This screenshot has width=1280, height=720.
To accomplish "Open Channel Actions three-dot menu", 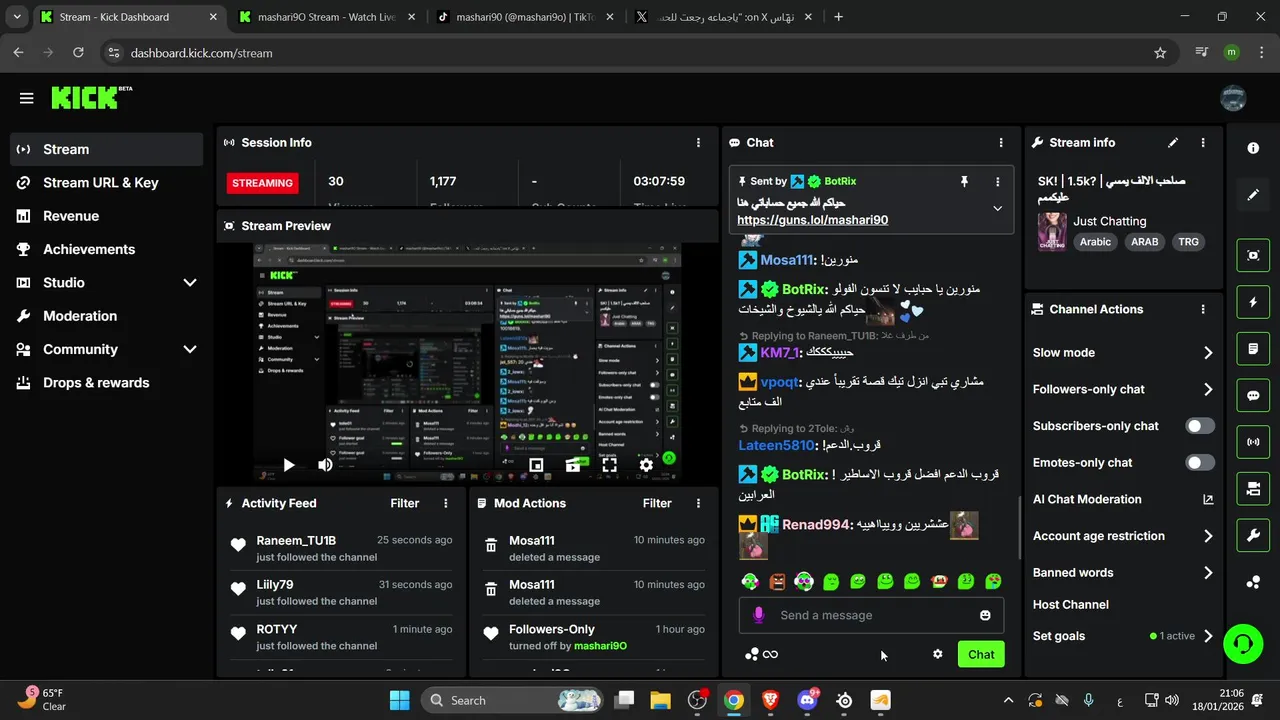I will (x=1203, y=309).
